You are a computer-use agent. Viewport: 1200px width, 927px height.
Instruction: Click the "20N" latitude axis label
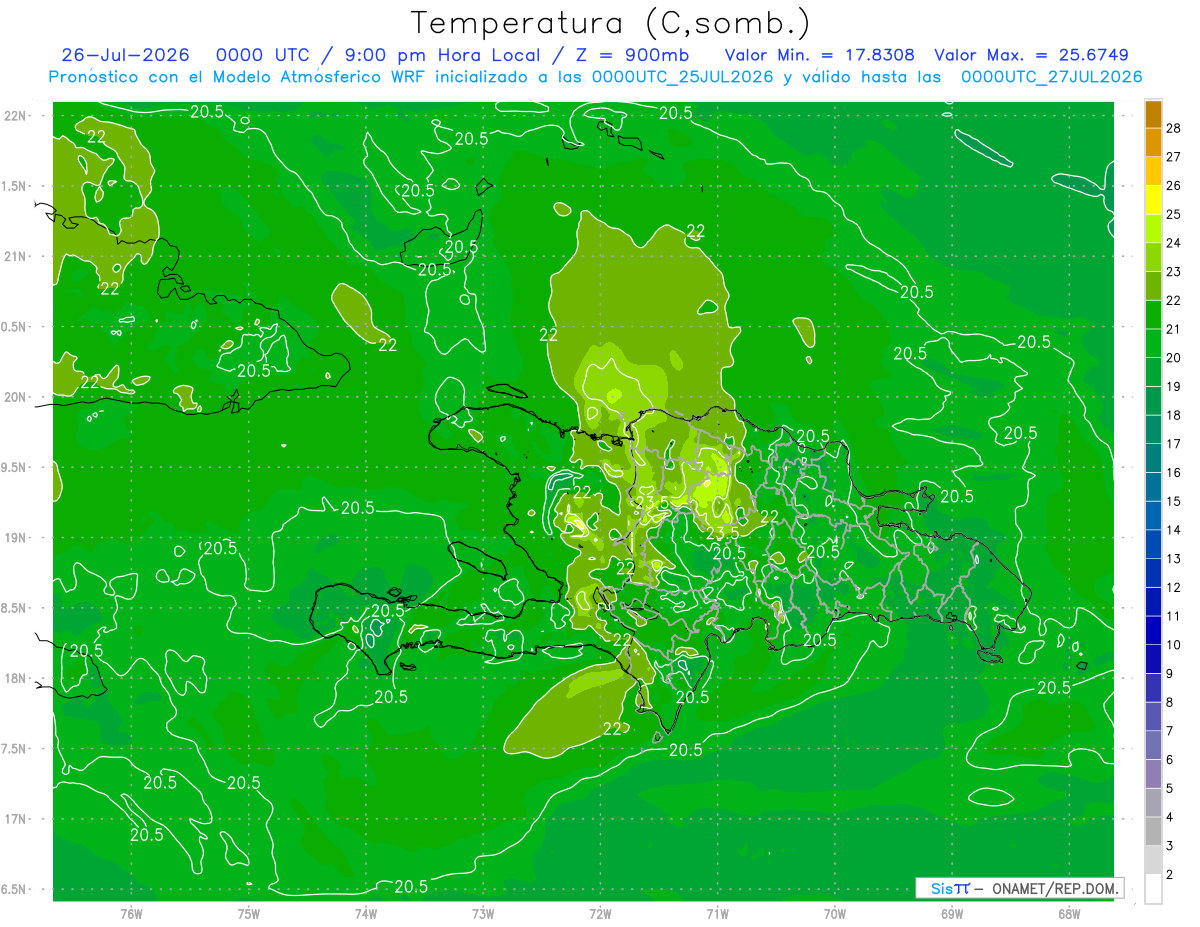(17, 397)
